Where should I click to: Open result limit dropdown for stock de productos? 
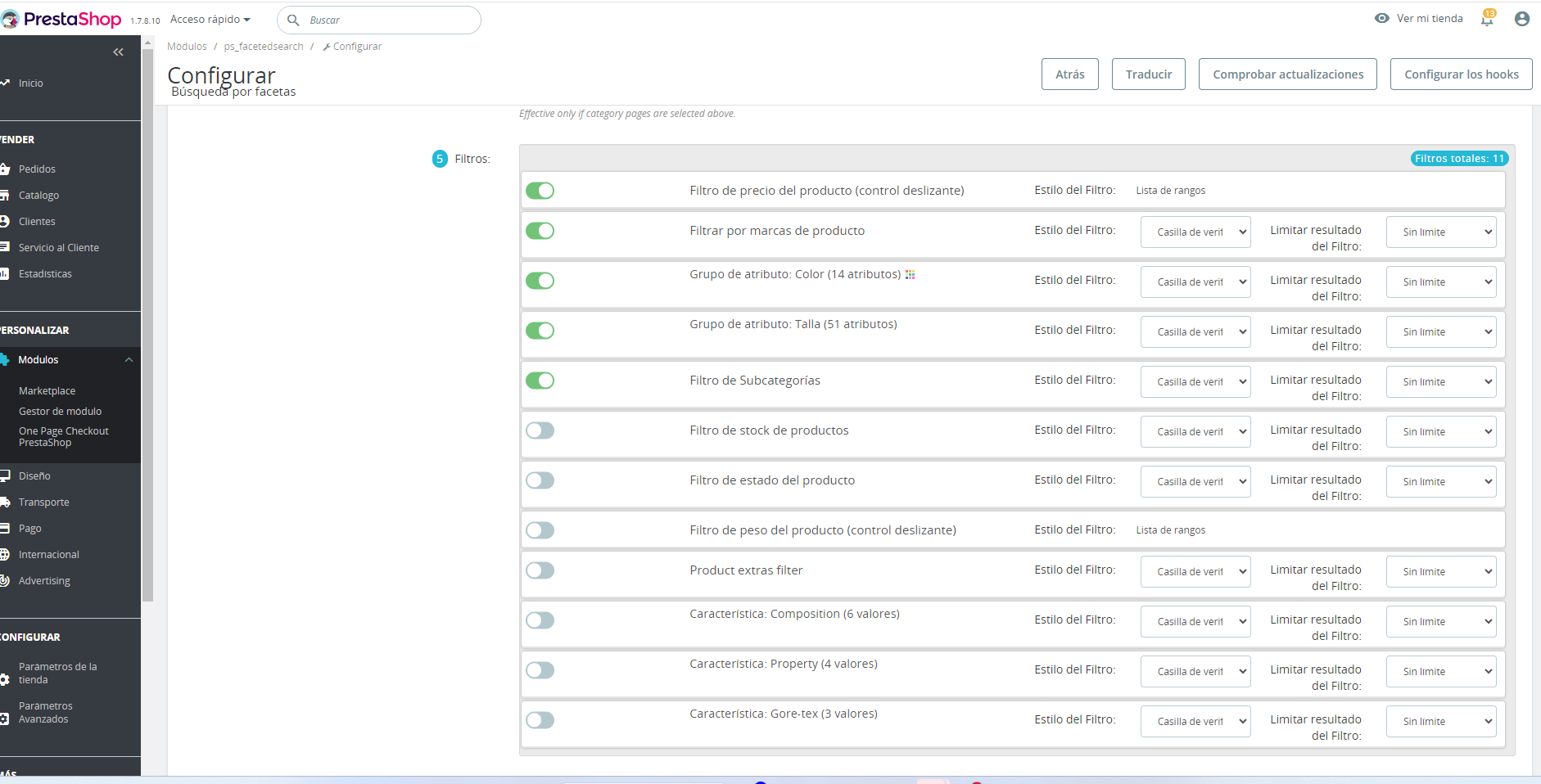point(1441,432)
